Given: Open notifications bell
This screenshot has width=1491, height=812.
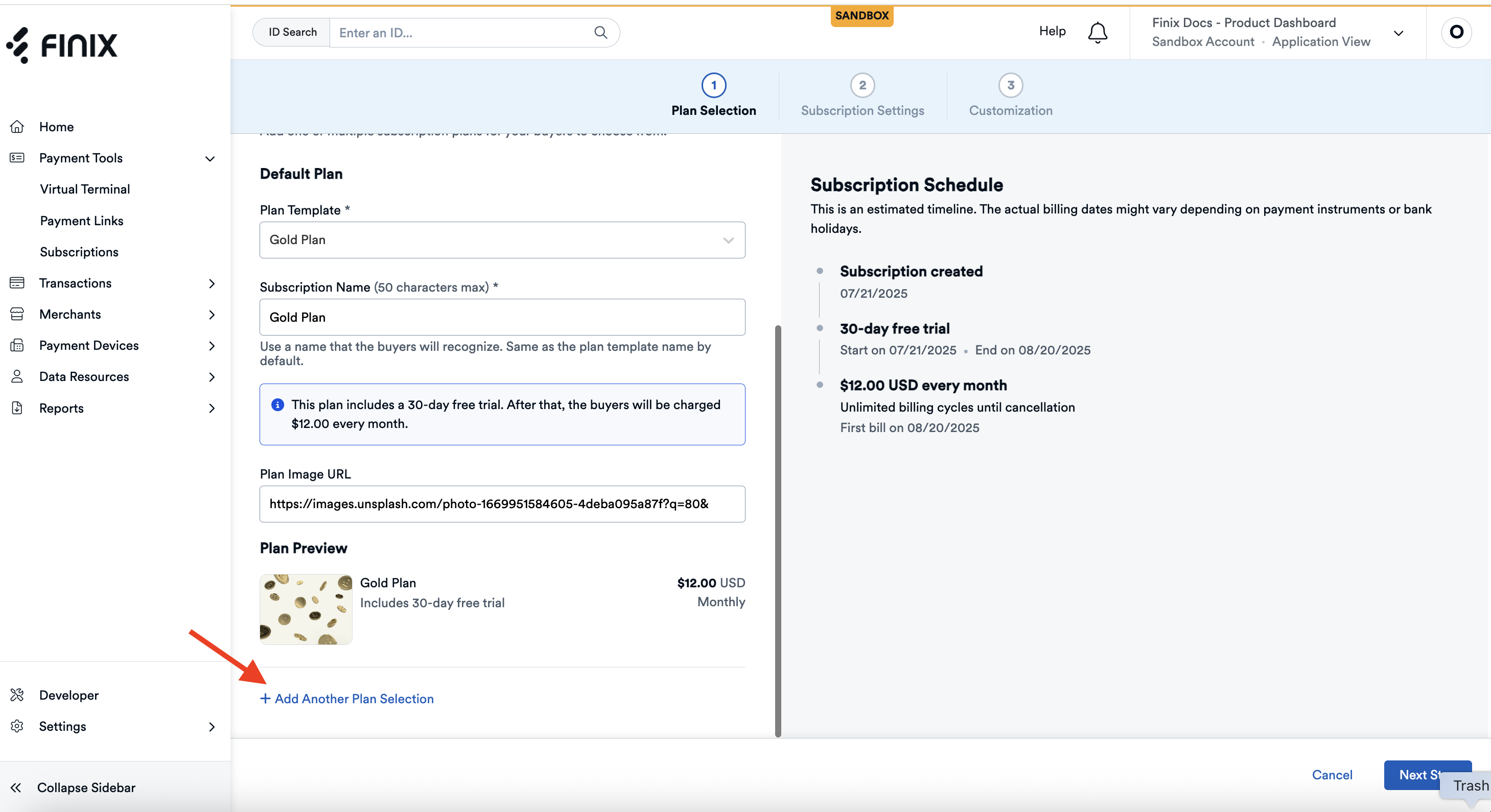Looking at the screenshot, I should 1098,32.
